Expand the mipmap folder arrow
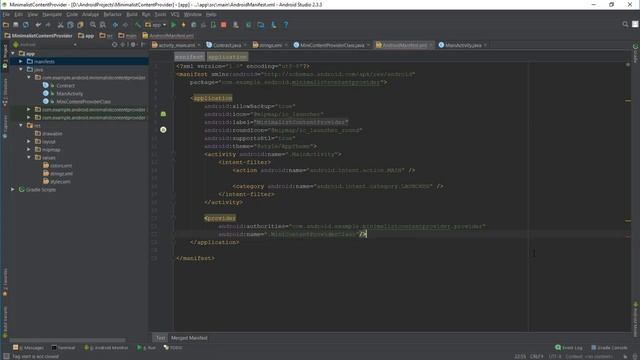This screenshot has width=640, height=360. [29, 149]
